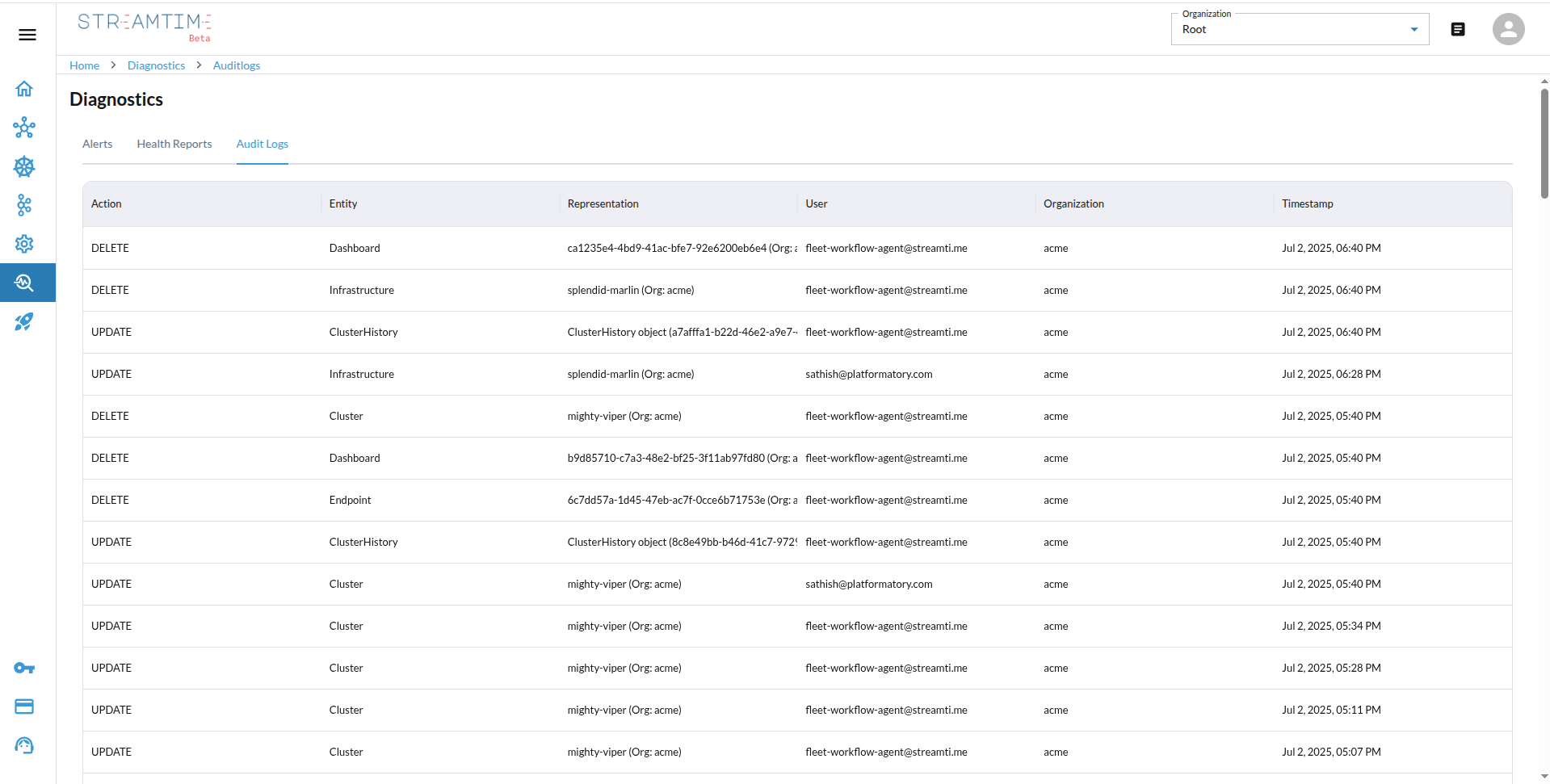Open the support headset icon
The image size is (1550, 784).
tap(24, 745)
